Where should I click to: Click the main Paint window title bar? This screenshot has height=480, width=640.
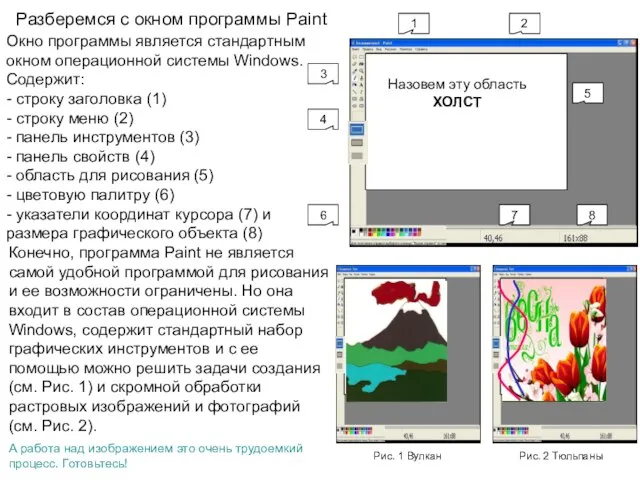point(493,42)
